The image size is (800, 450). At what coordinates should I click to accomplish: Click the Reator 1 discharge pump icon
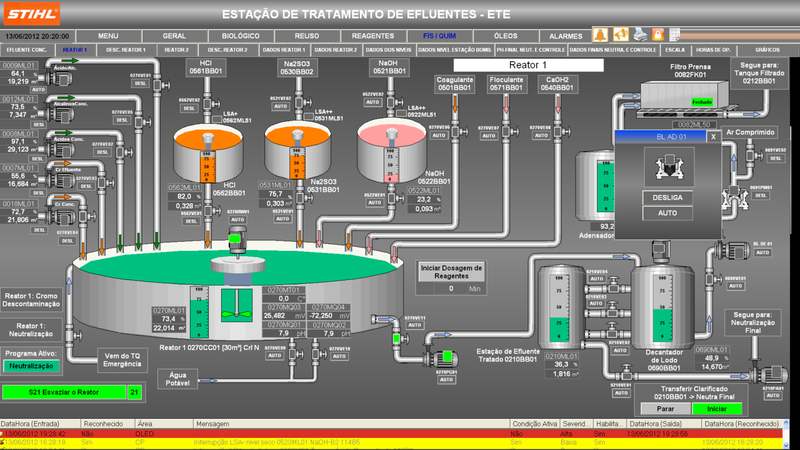pos(442,358)
